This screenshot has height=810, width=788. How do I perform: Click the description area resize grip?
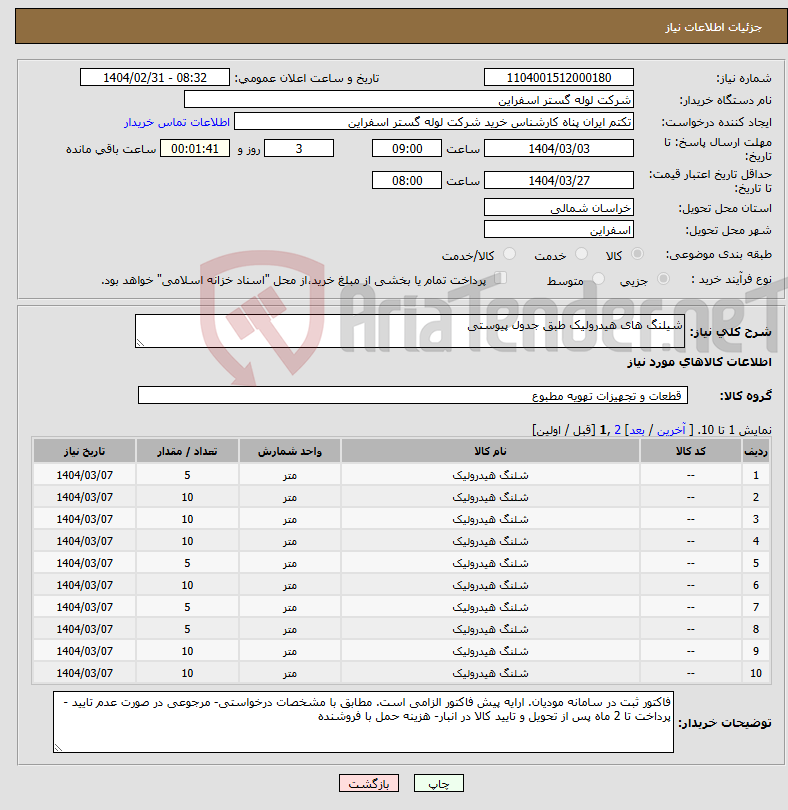click(140, 342)
